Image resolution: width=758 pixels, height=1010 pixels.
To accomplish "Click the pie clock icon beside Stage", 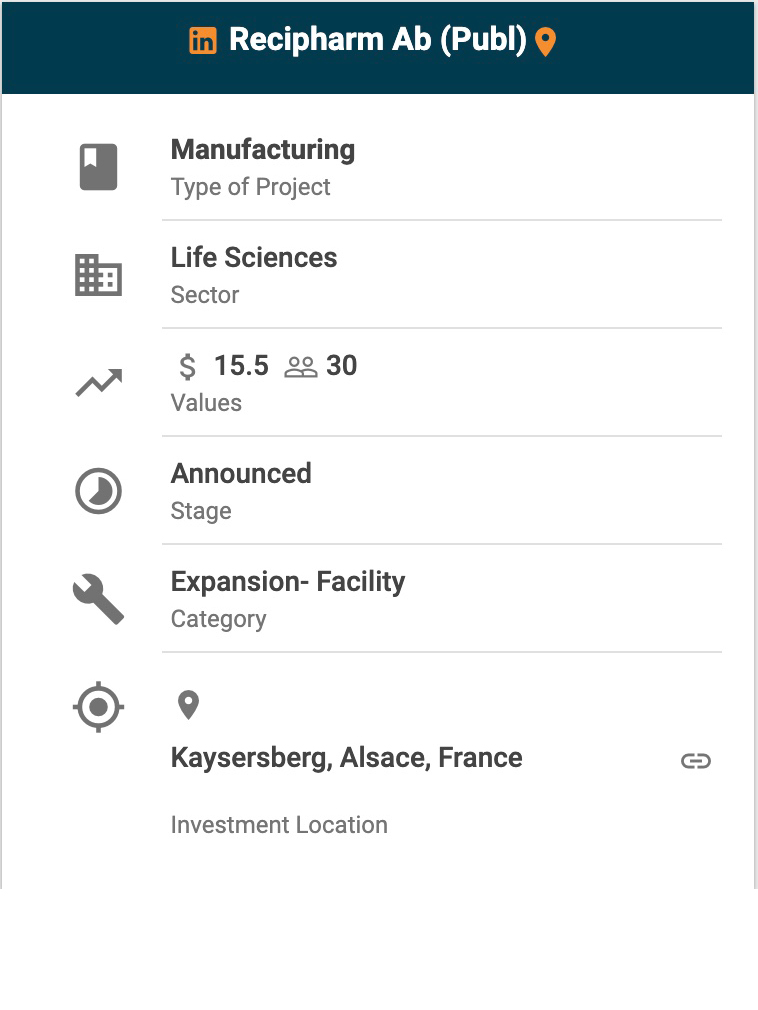I will point(98,492).
